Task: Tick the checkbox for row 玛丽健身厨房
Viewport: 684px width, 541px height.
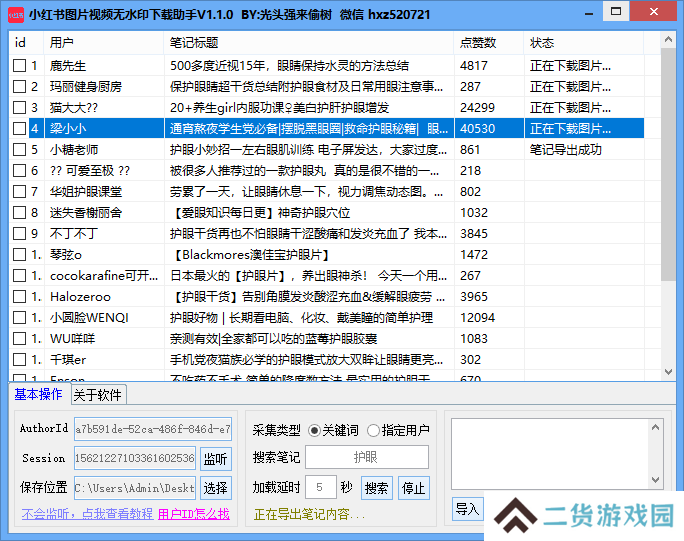Action: pyautogui.click(x=19, y=87)
